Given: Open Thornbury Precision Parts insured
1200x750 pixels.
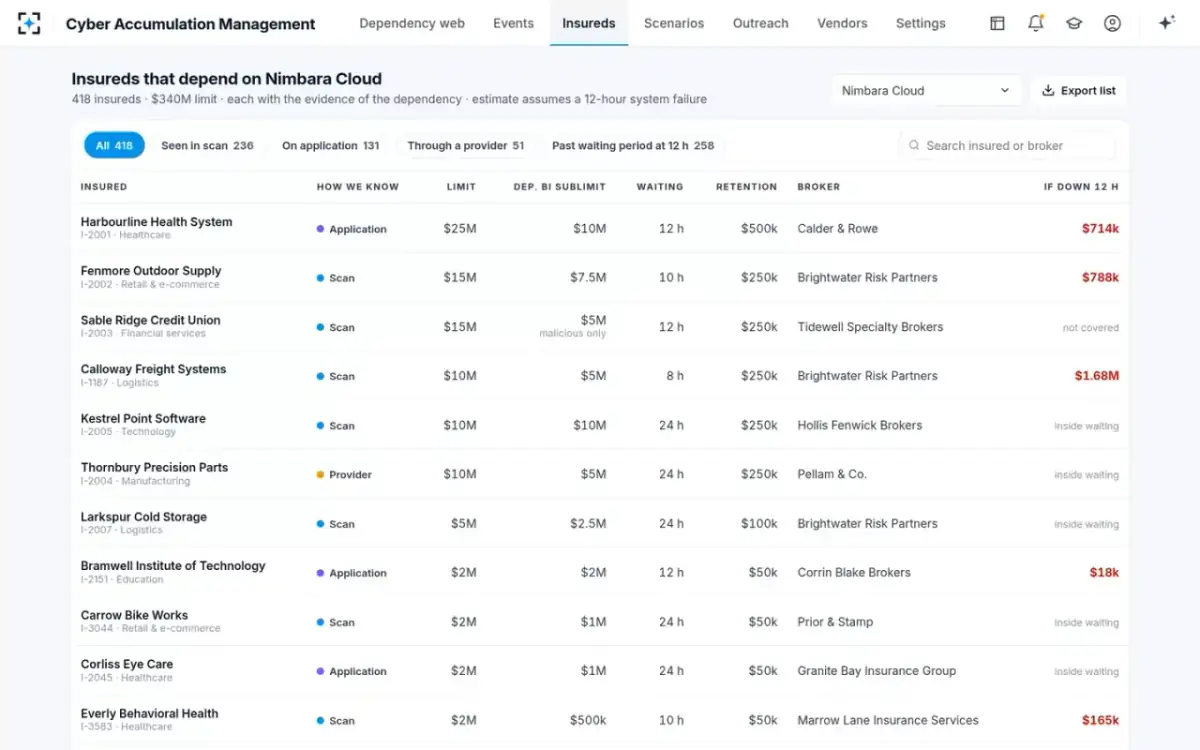Looking at the screenshot, I should point(154,467).
